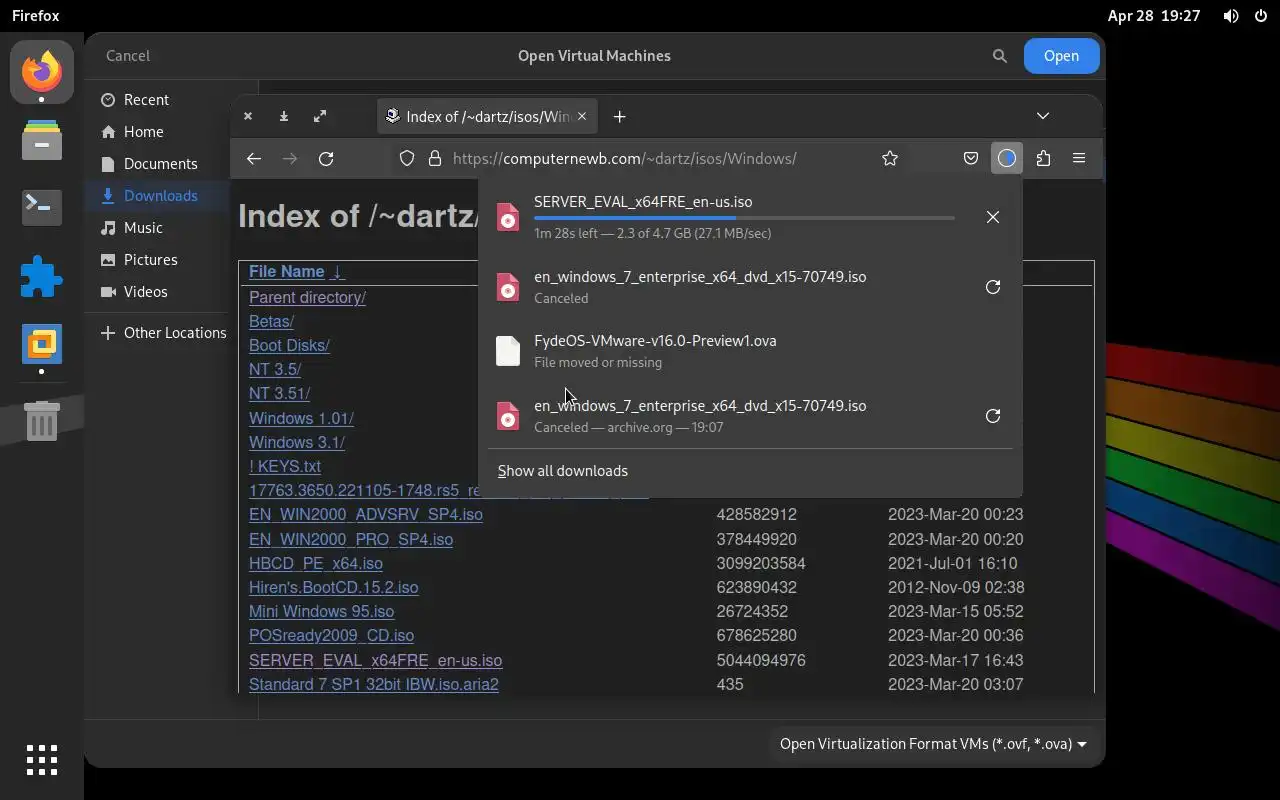
Task: Open the Trash in the dock
Action: [42, 421]
